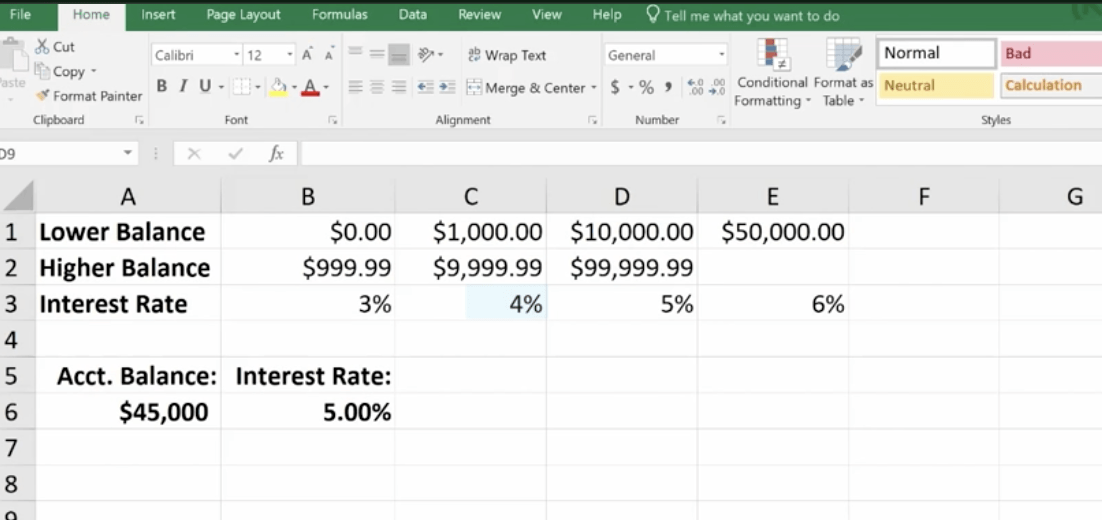
Task: Apply Percent Style number format
Action: tap(646, 88)
